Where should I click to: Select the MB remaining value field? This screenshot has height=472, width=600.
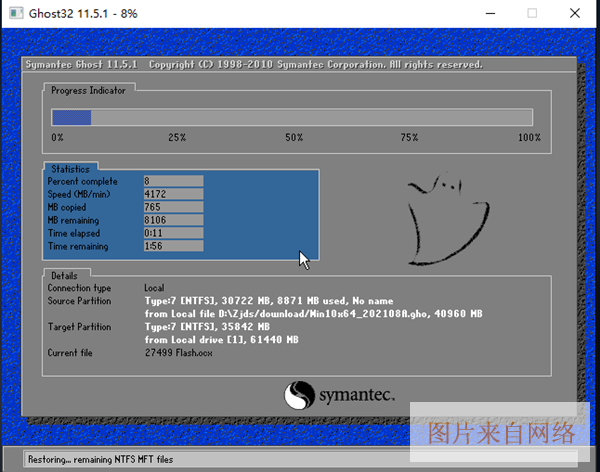click(x=173, y=220)
